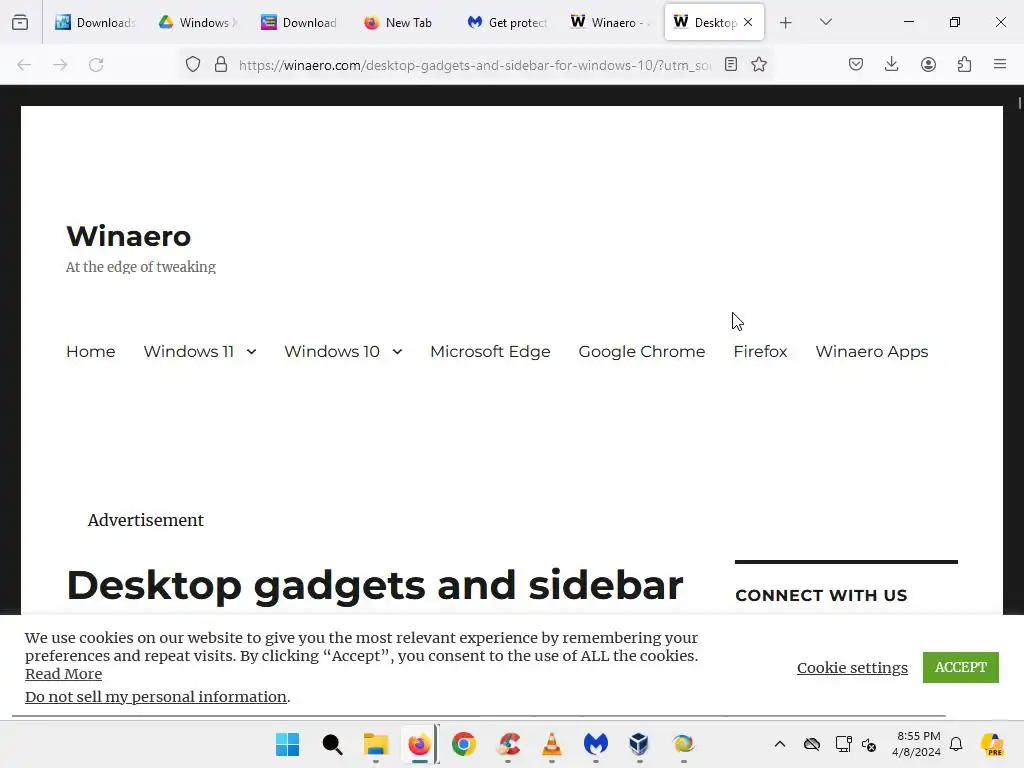Screen dimensions: 1024x768
Task: Switch to the Download tab with the purple icon
Action: [x=299, y=22]
